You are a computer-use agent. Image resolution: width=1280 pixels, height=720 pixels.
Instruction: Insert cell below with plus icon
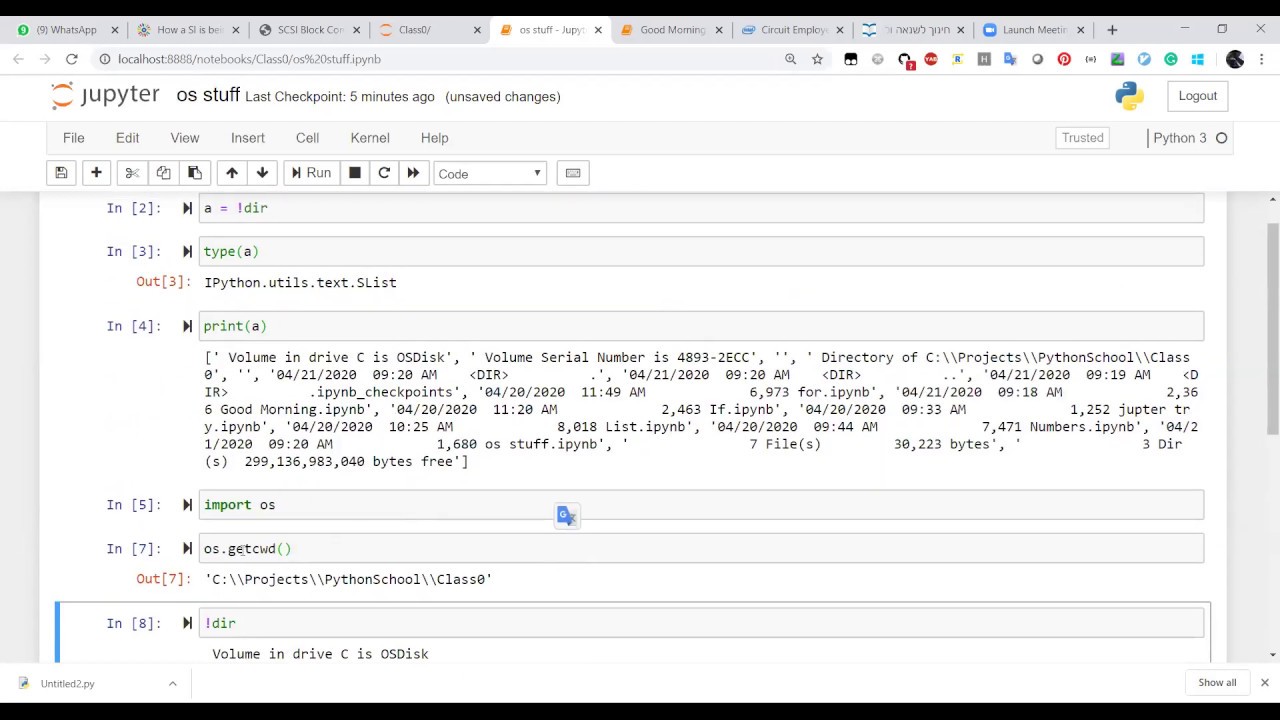(x=96, y=173)
